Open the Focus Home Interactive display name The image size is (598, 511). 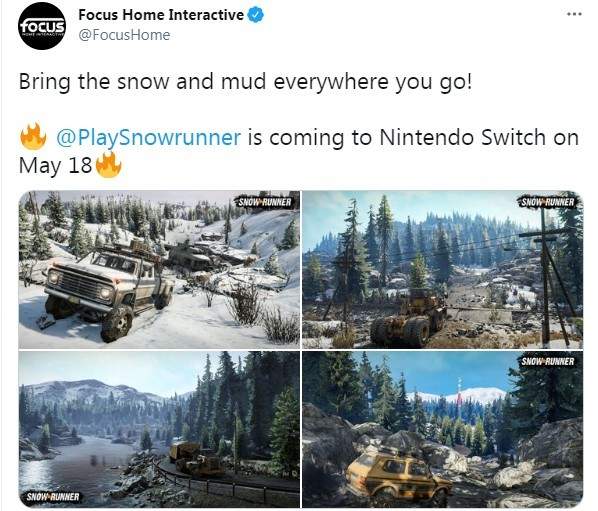[161, 15]
